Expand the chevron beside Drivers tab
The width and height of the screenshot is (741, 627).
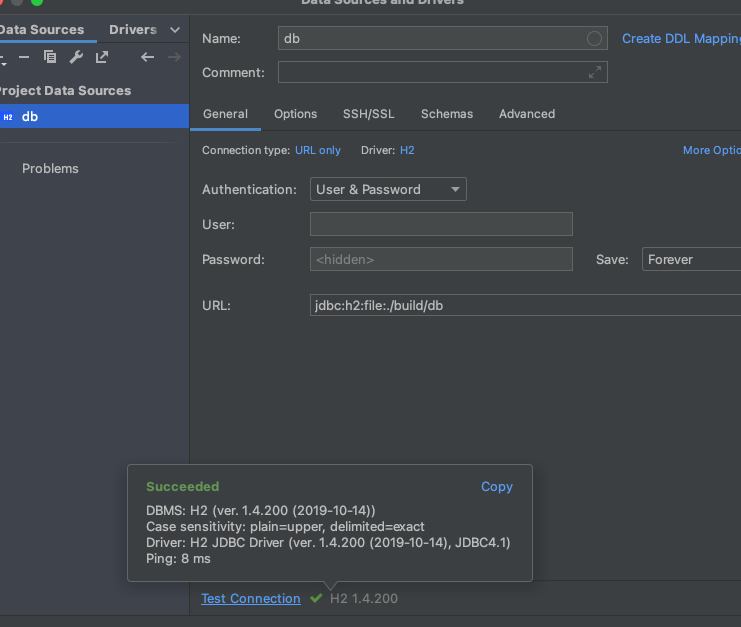[176, 30]
